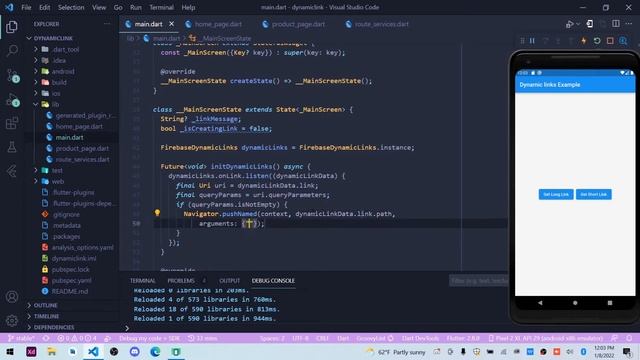The width and height of the screenshot is (640, 360).
Task: Open Explorer Views and More Actions ellipsis
Action: click(x=107, y=24)
